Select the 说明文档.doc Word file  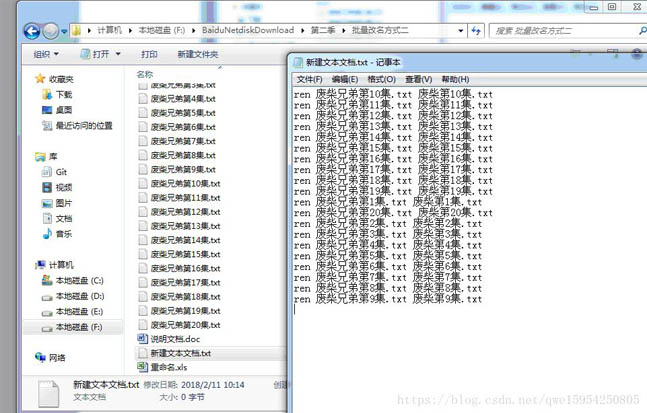[169, 339]
